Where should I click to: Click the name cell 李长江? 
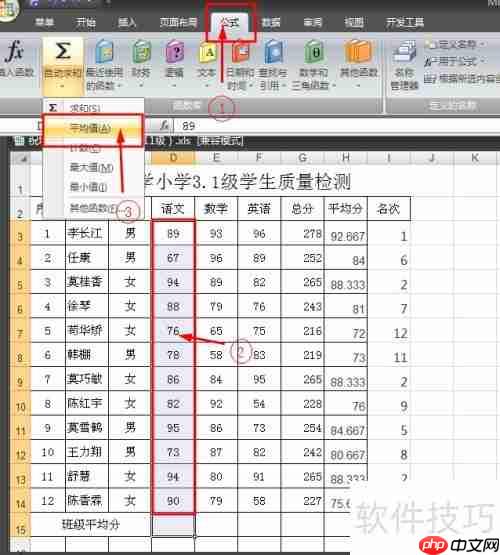tap(87, 234)
